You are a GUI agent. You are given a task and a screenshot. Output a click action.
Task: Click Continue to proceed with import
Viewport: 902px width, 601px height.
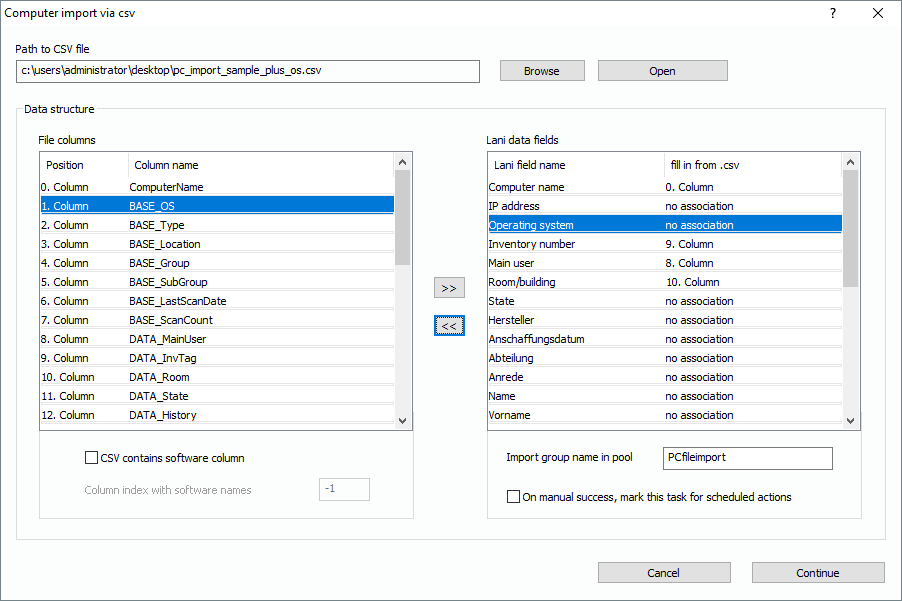coord(817,573)
